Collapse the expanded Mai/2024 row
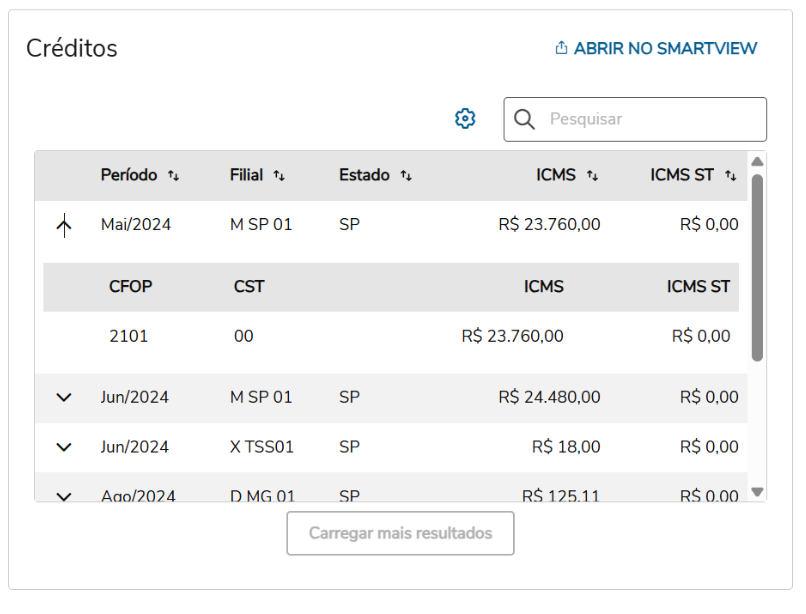The image size is (806, 614). [x=64, y=226]
